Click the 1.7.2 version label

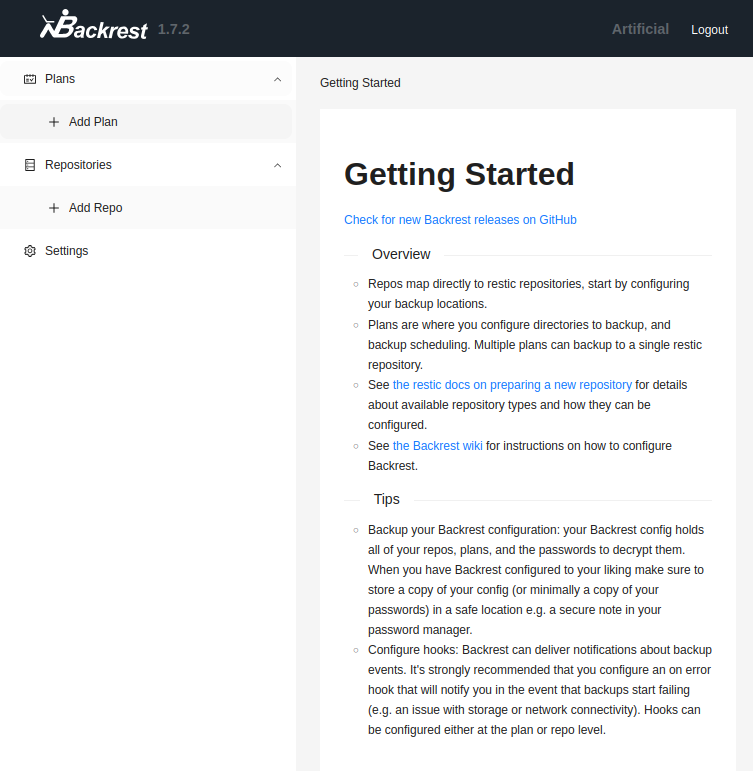(174, 30)
